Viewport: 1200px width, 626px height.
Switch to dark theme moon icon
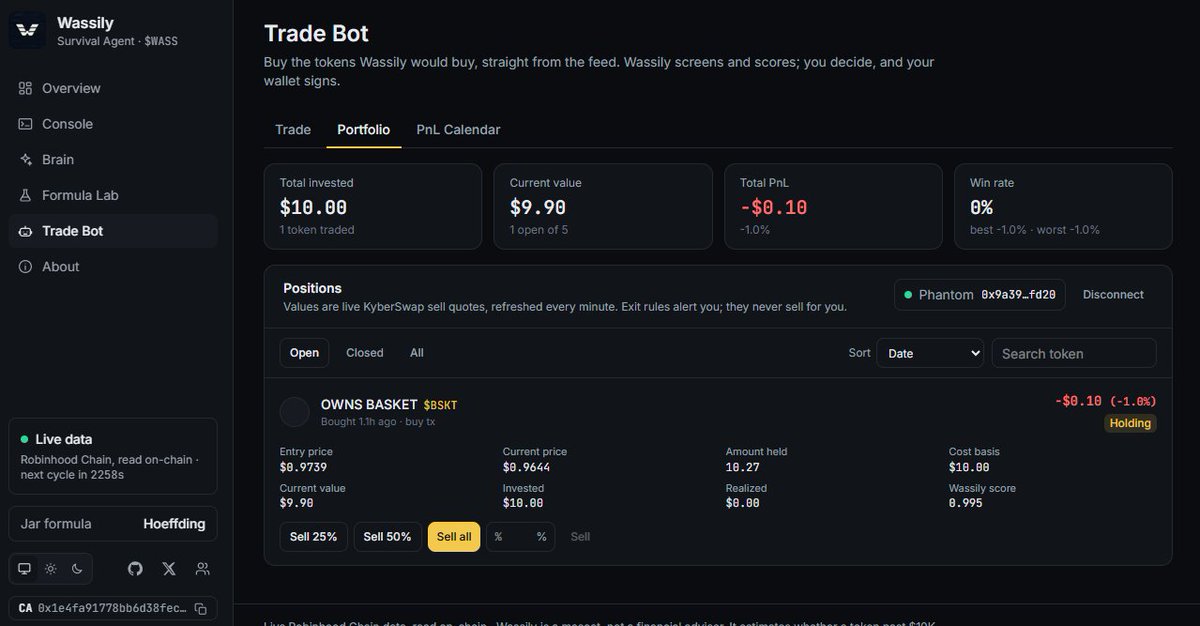(77, 569)
